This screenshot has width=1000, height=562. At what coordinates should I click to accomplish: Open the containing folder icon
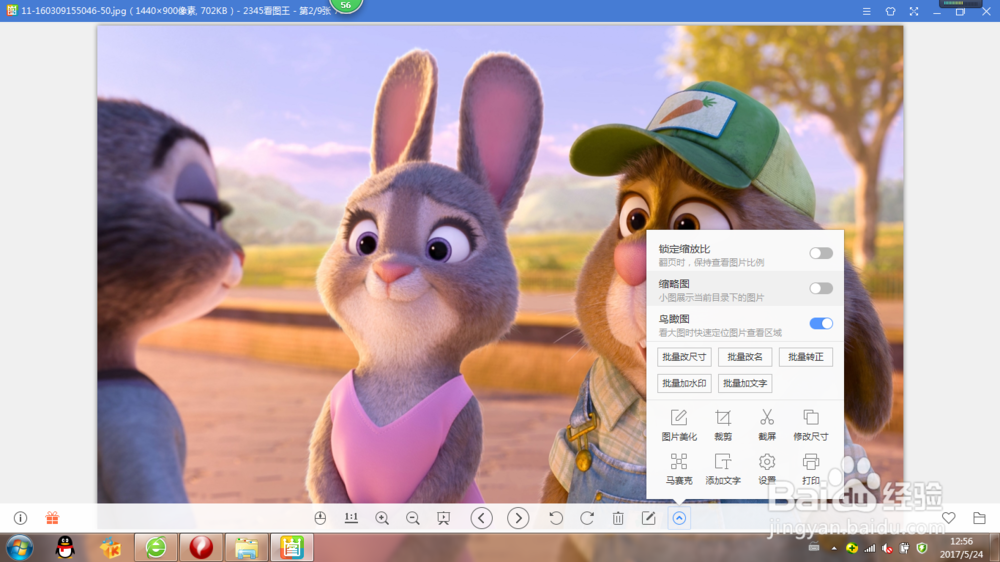pyautogui.click(x=980, y=518)
